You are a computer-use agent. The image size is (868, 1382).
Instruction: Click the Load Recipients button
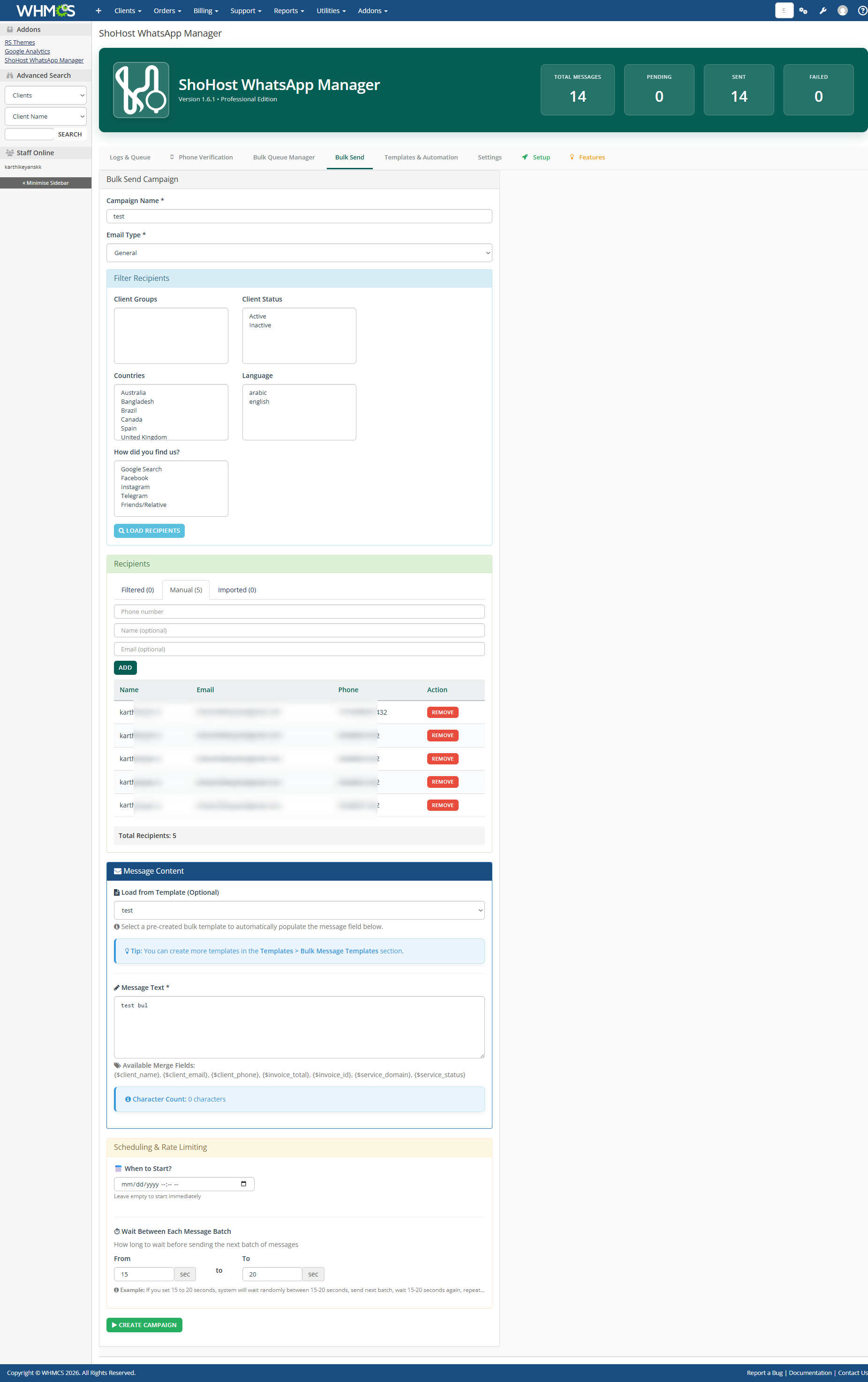click(149, 531)
